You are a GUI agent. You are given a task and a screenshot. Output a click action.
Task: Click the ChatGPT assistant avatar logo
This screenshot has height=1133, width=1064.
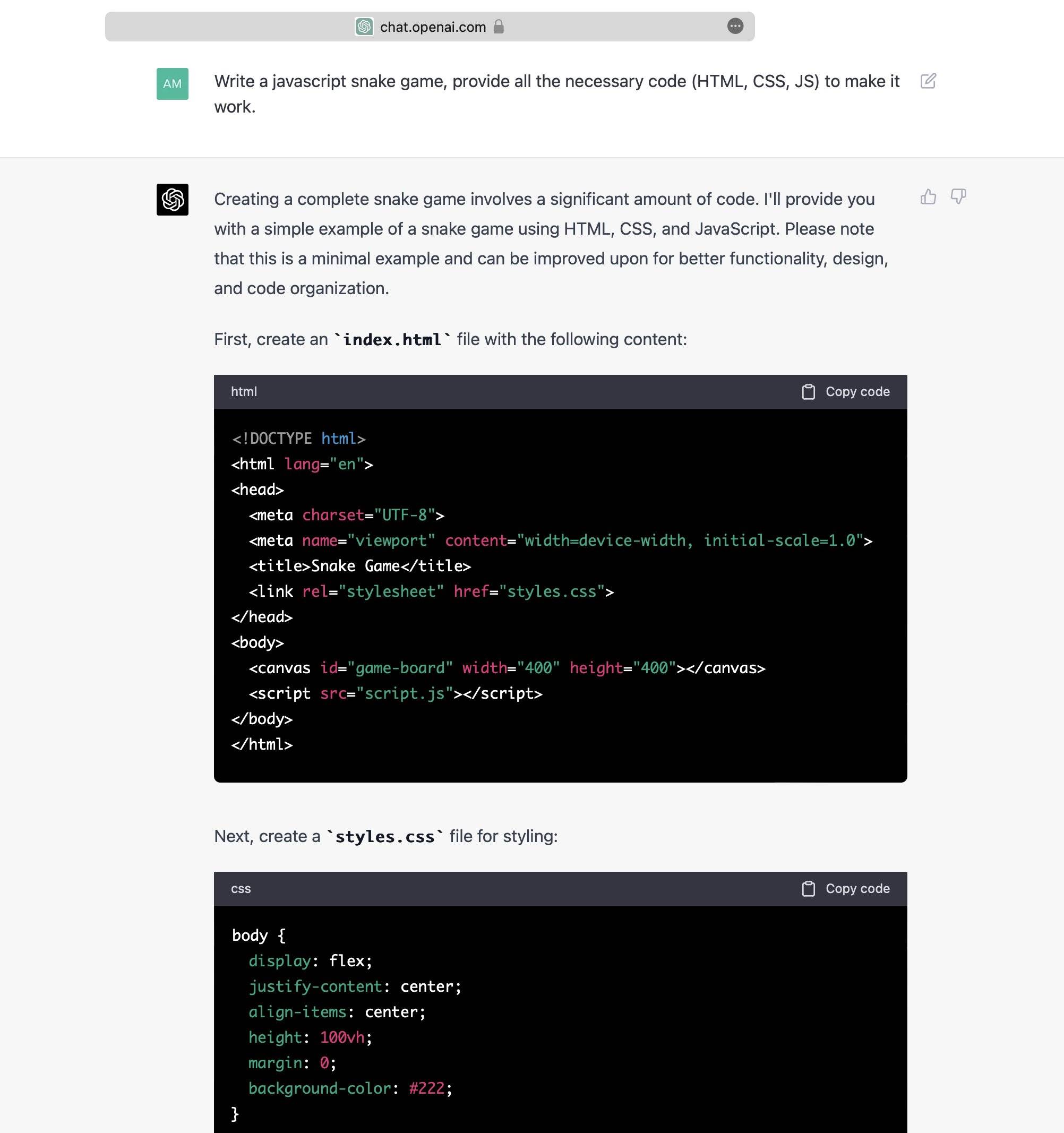(172, 200)
